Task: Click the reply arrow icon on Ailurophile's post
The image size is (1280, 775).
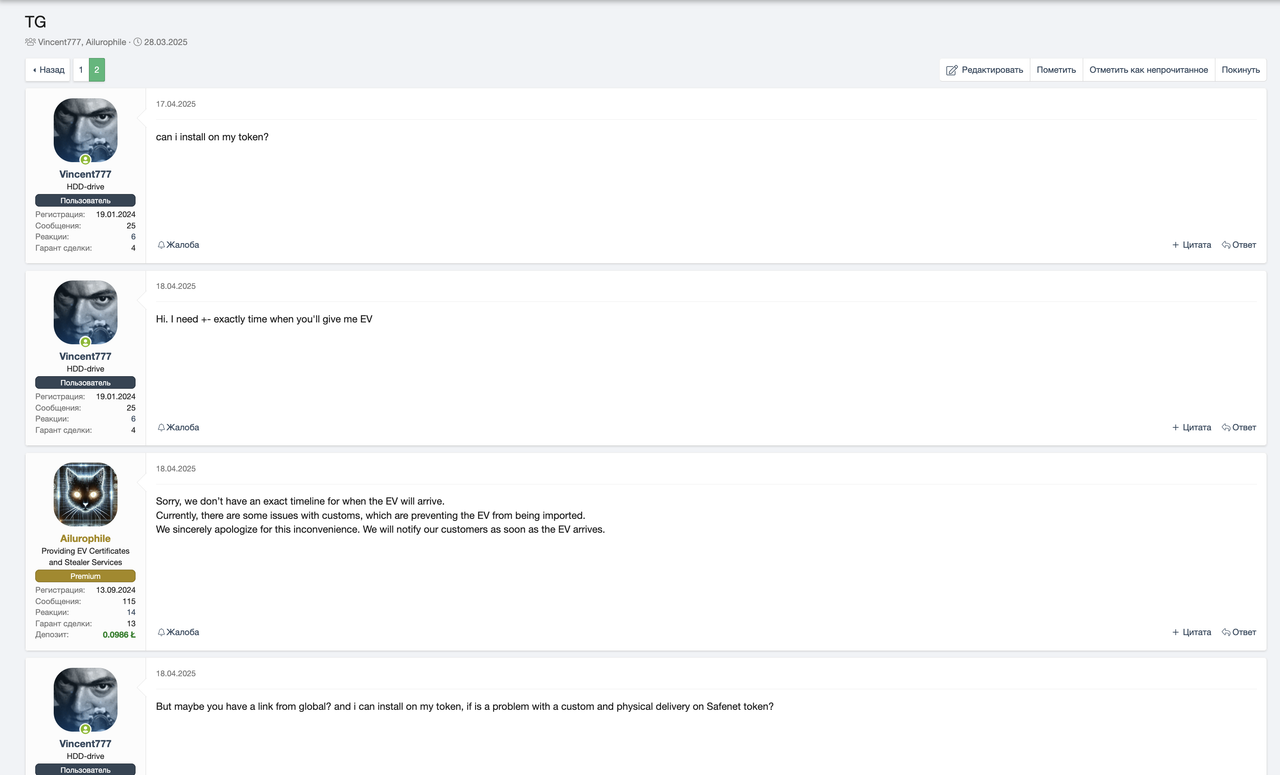Action: [x=1226, y=632]
